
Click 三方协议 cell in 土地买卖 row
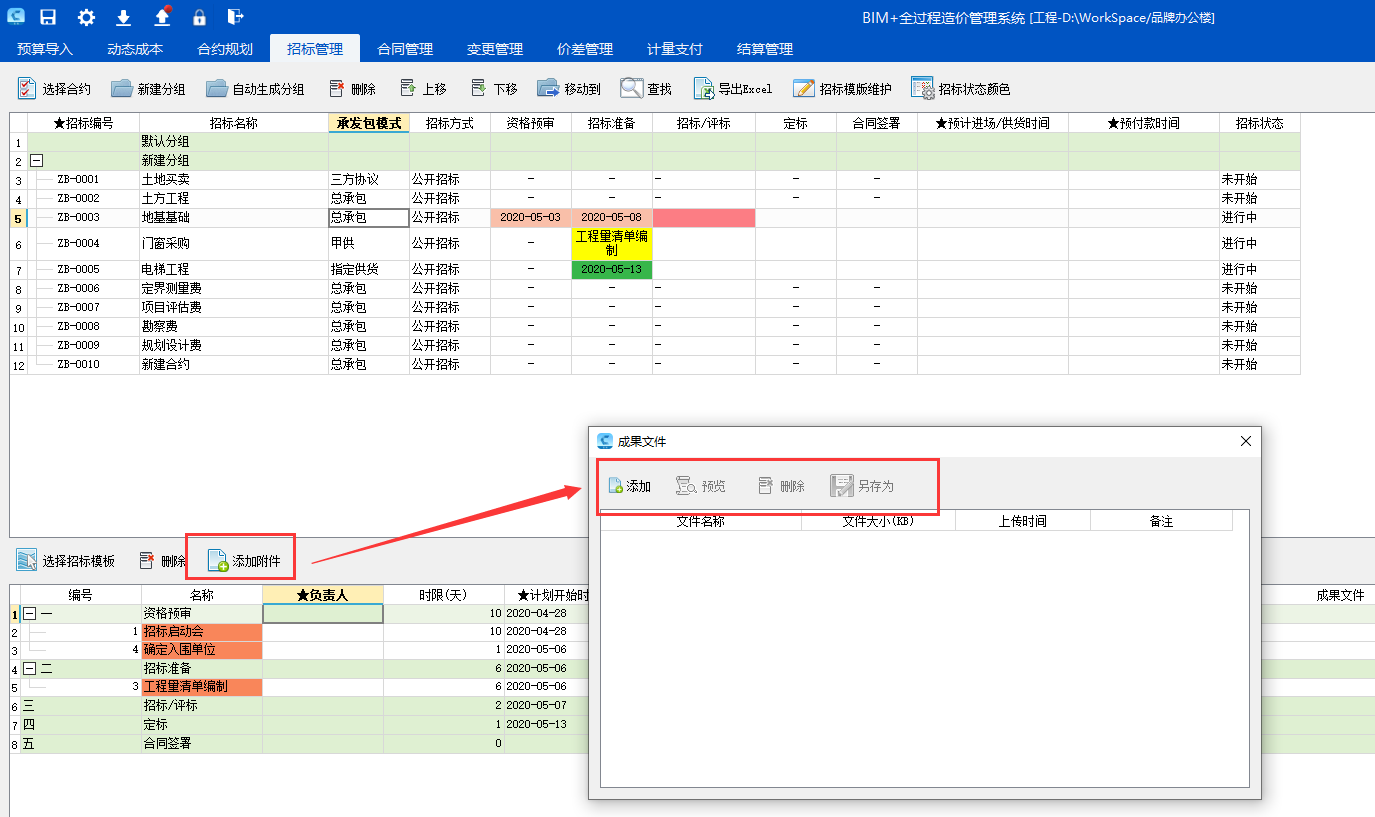(x=369, y=180)
